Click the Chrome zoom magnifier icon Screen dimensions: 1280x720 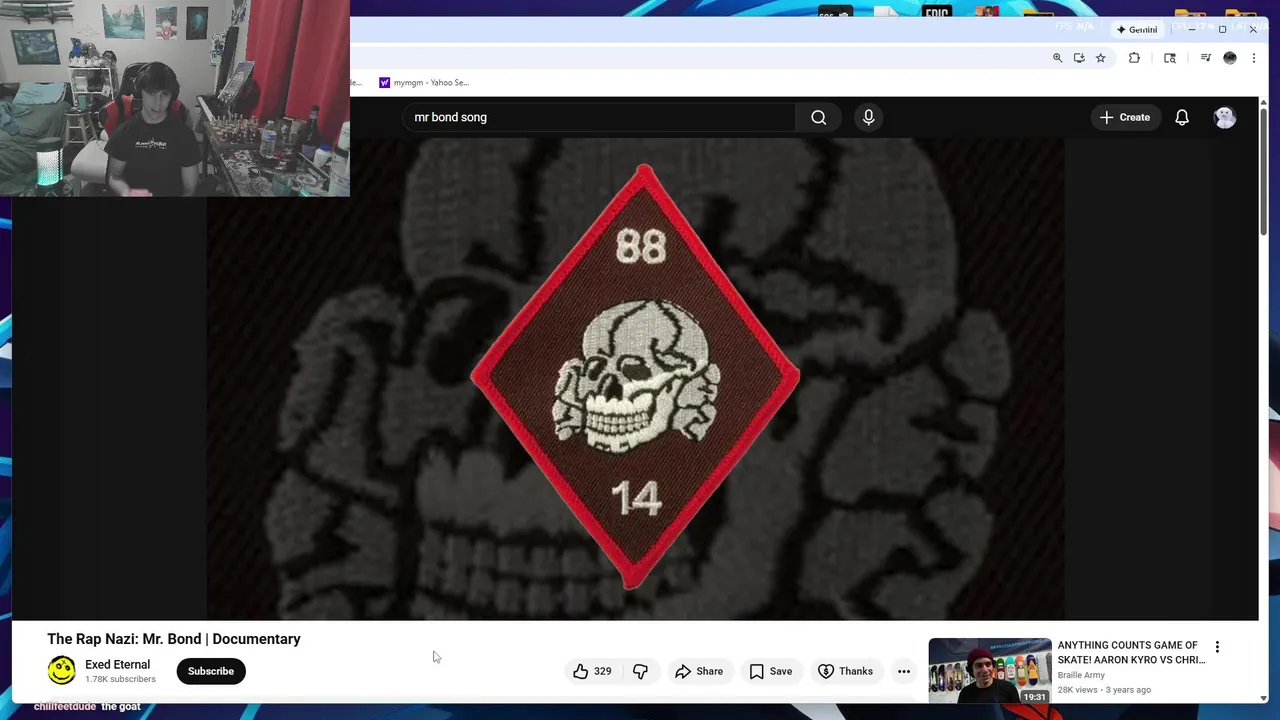point(1057,58)
